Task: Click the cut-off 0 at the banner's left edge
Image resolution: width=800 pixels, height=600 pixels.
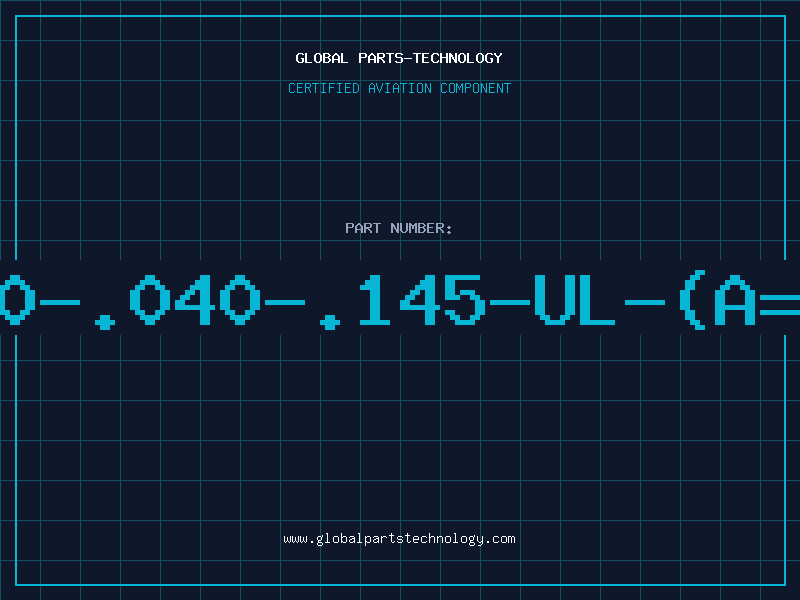Action: pos(17,299)
